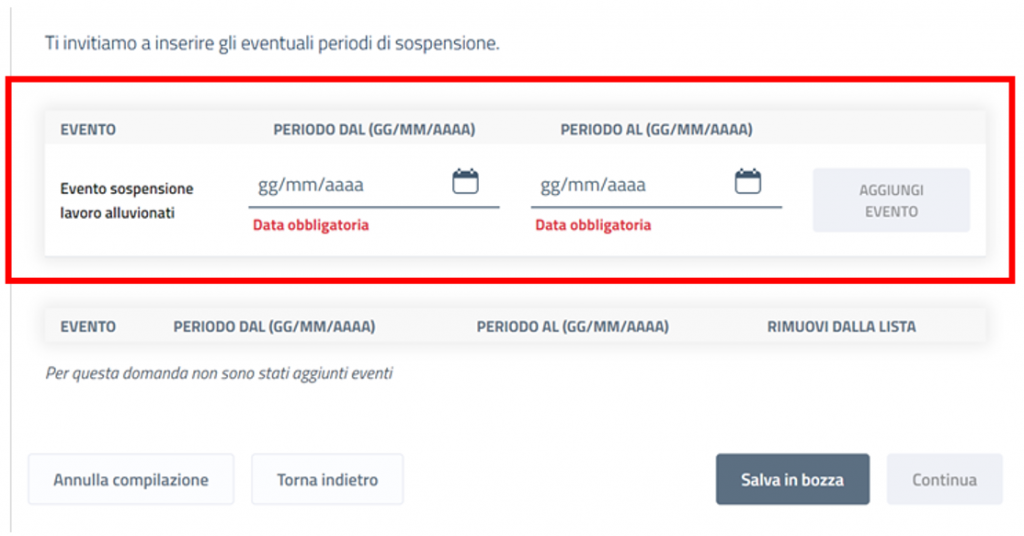Click the RIMUOVI DALLA LISTA column header

841,326
